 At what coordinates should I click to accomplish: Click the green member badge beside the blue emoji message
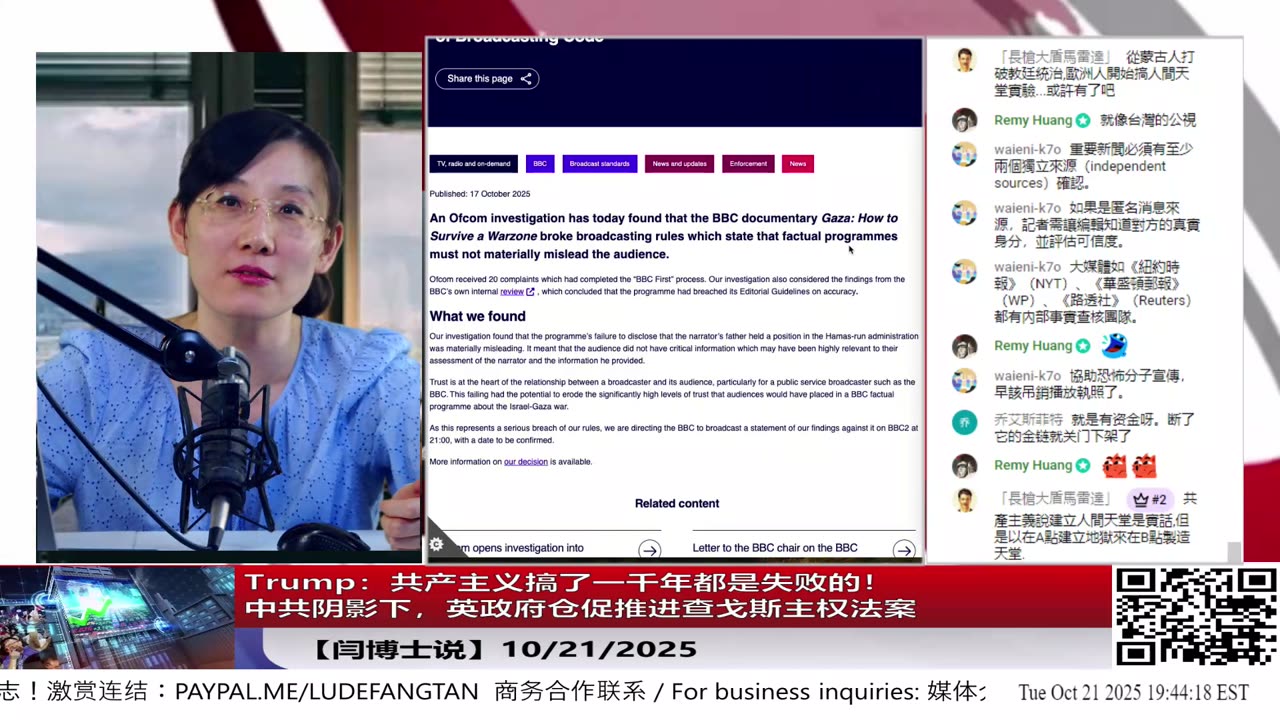click(1083, 346)
